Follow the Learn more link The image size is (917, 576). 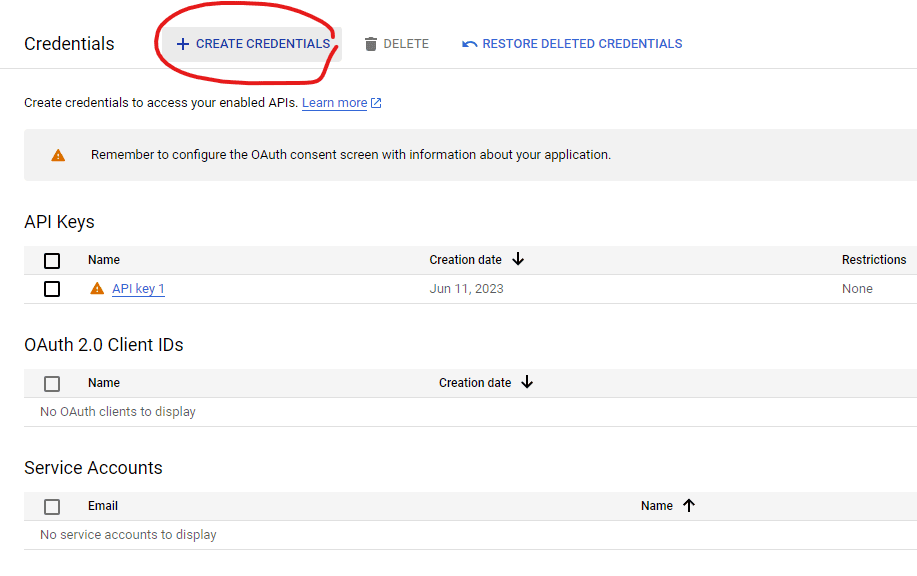tap(335, 102)
